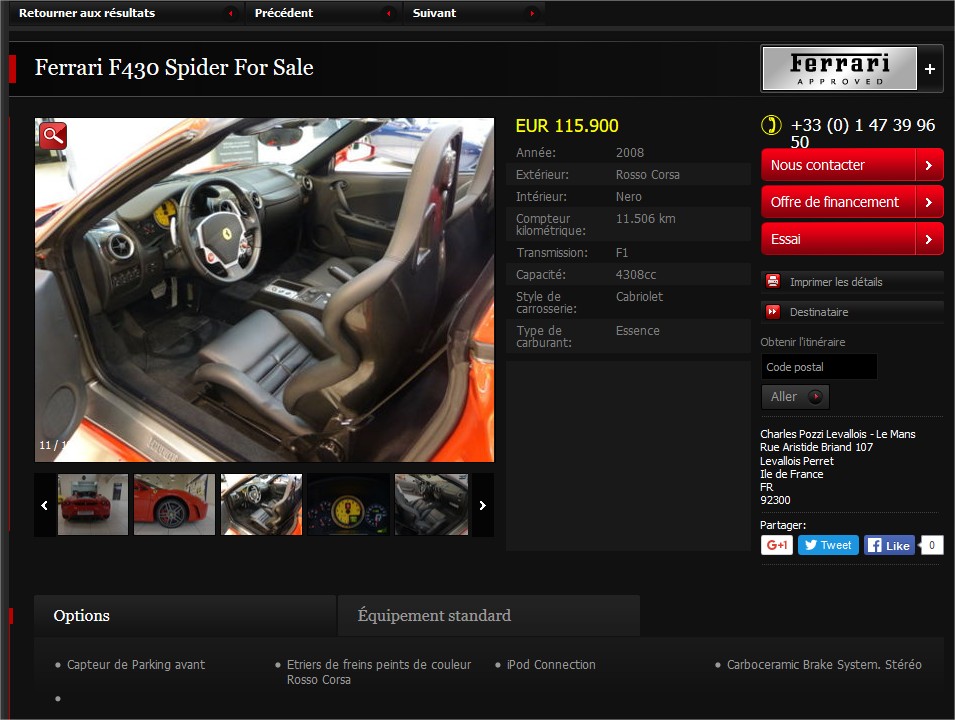Advance thumbnails with right arrow
The image size is (955, 720).
coord(482,505)
